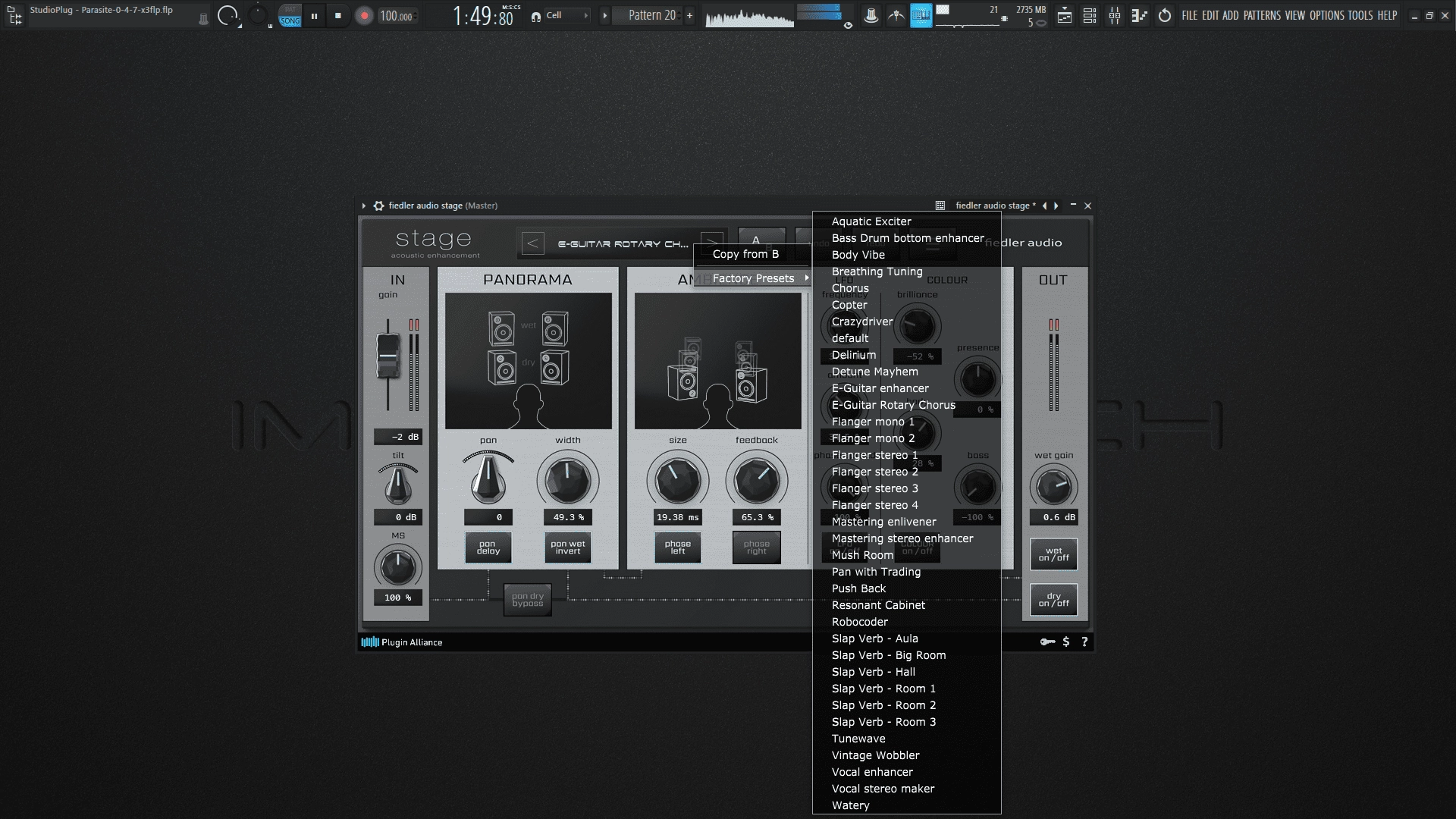This screenshot has height=819, width=1456.
Task: Open the E-GUITAR ROTARY CH... preset name dropdown
Action: (623, 244)
